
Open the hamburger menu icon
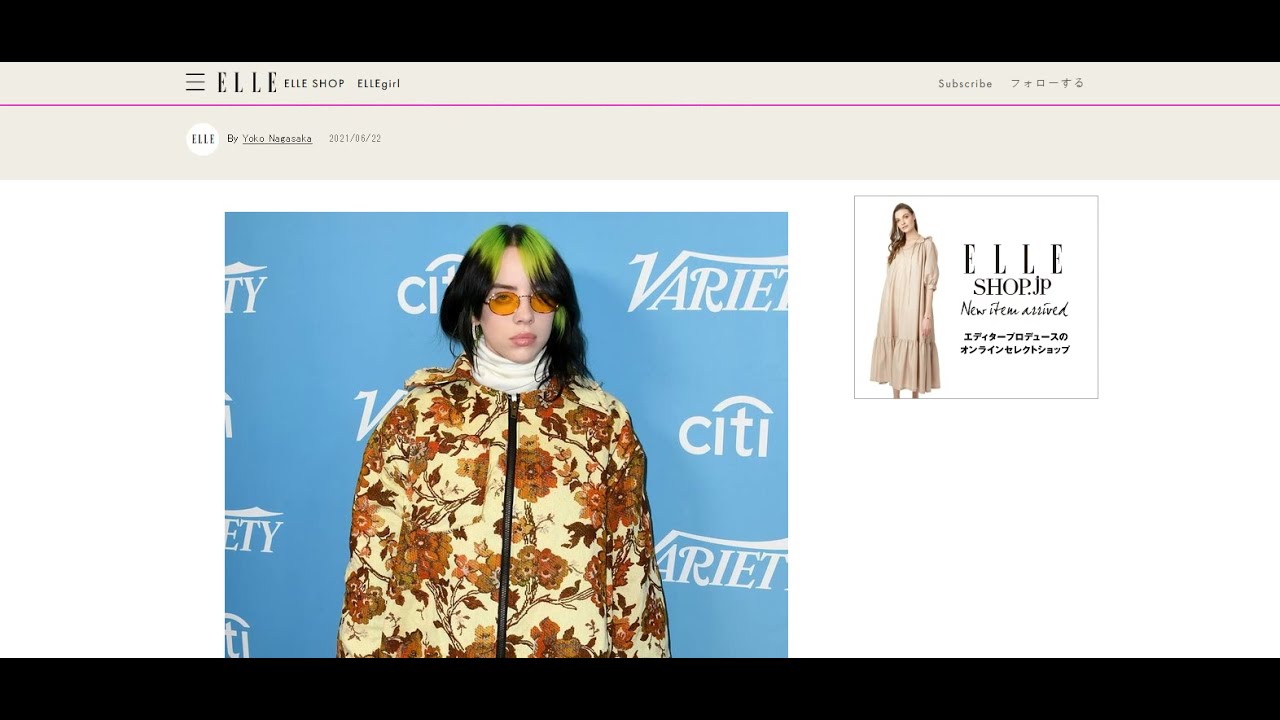[195, 83]
